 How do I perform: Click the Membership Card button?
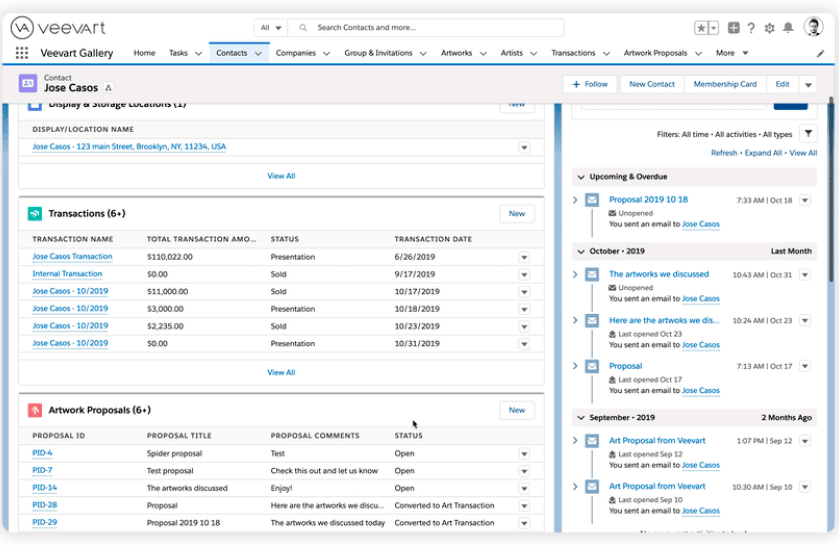[x=725, y=84]
